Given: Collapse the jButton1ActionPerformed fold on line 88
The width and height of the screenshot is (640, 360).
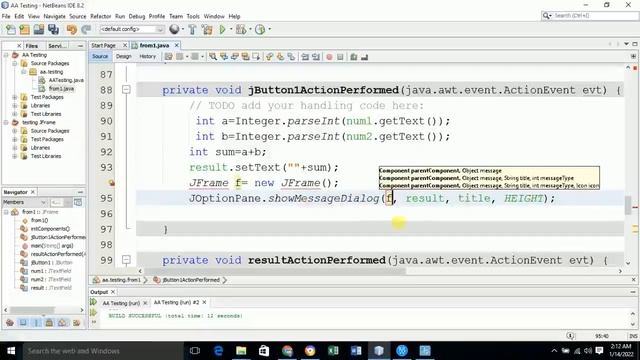Looking at the screenshot, I should pos(126,89).
